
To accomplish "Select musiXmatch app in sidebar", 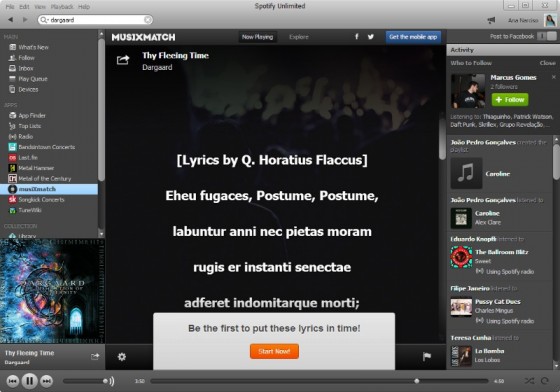I will [49, 189].
